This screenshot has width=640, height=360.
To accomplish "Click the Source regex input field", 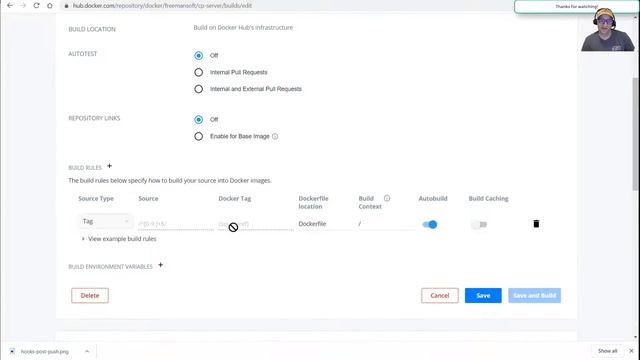I will point(176,224).
